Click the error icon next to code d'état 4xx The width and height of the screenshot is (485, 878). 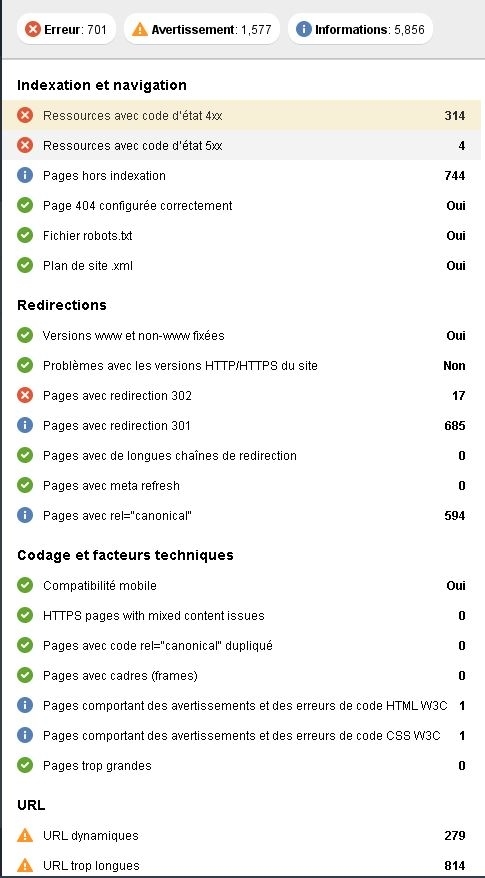[25, 116]
